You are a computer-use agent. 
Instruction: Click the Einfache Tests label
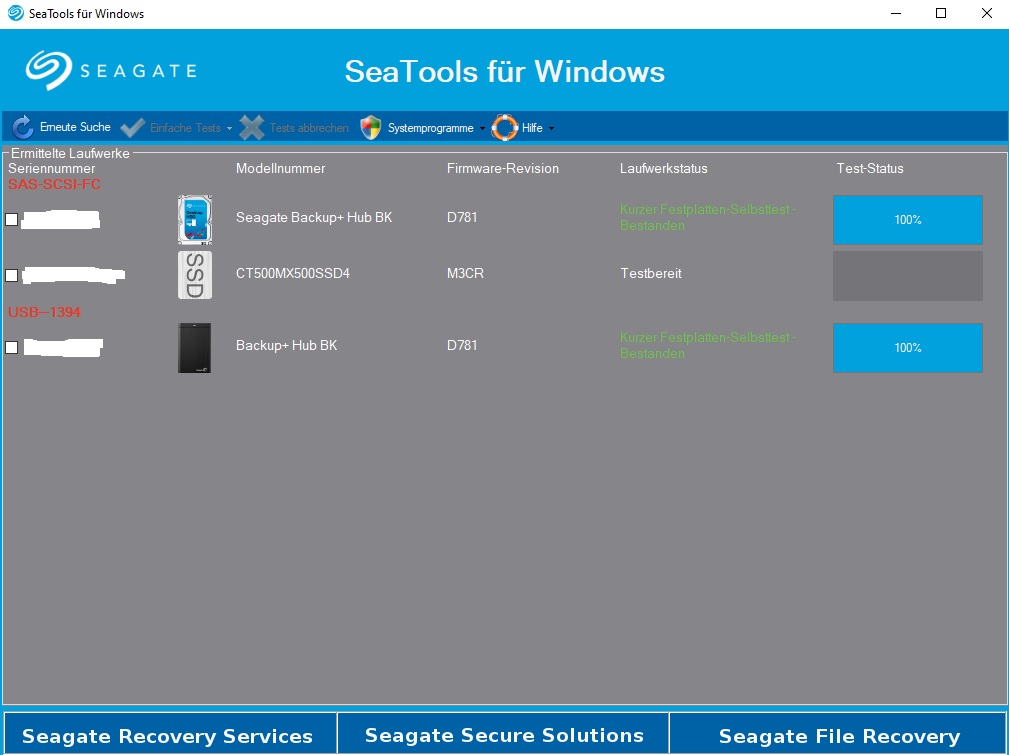[x=185, y=127]
